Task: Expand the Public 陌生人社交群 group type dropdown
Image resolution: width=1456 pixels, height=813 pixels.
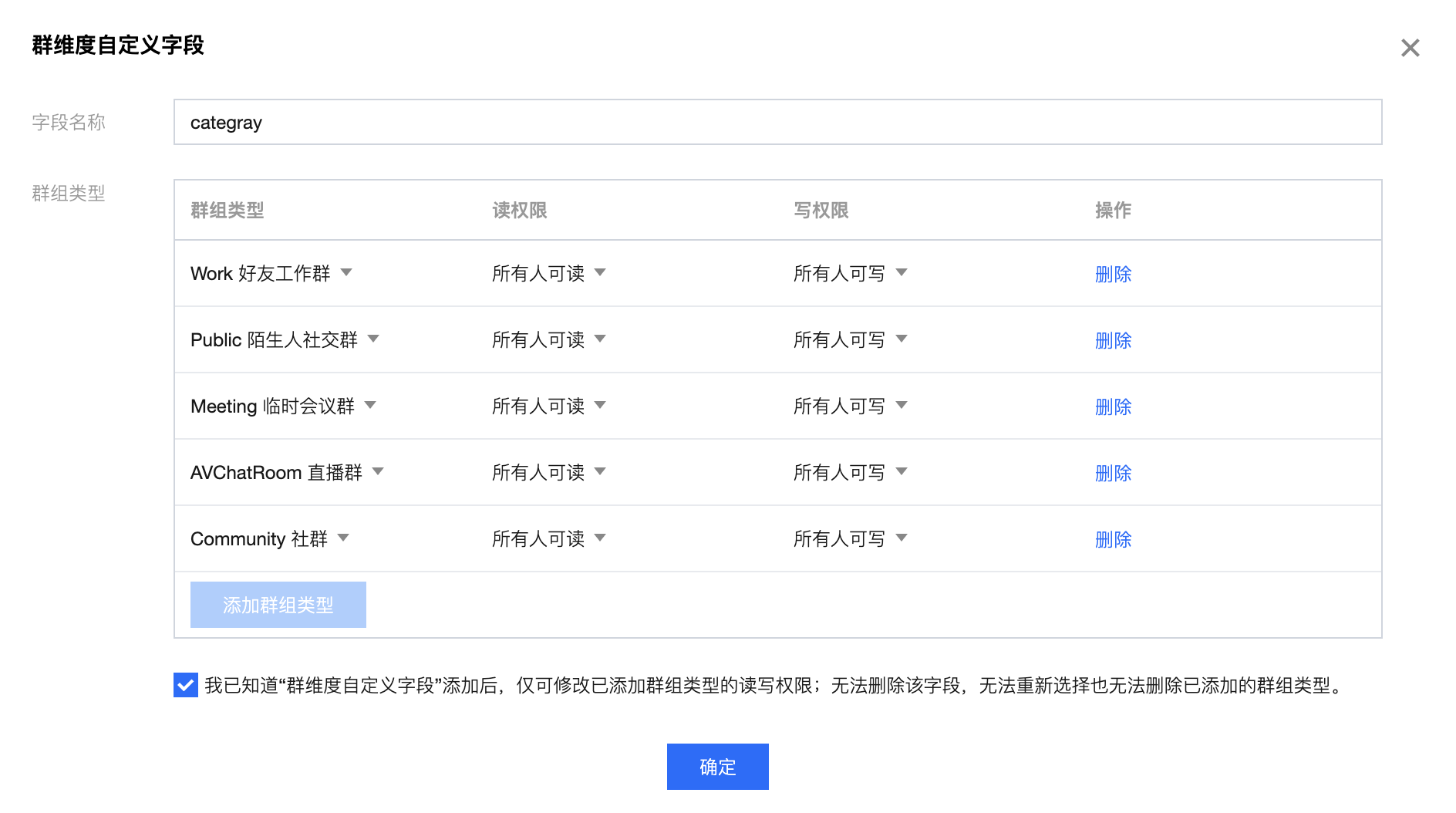Action: click(285, 339)
